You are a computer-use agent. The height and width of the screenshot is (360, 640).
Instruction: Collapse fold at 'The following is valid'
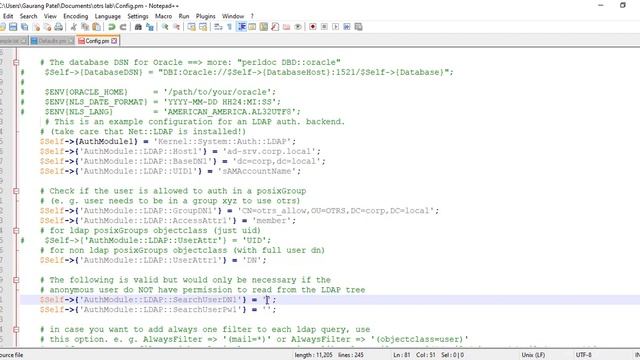point(16,280)
